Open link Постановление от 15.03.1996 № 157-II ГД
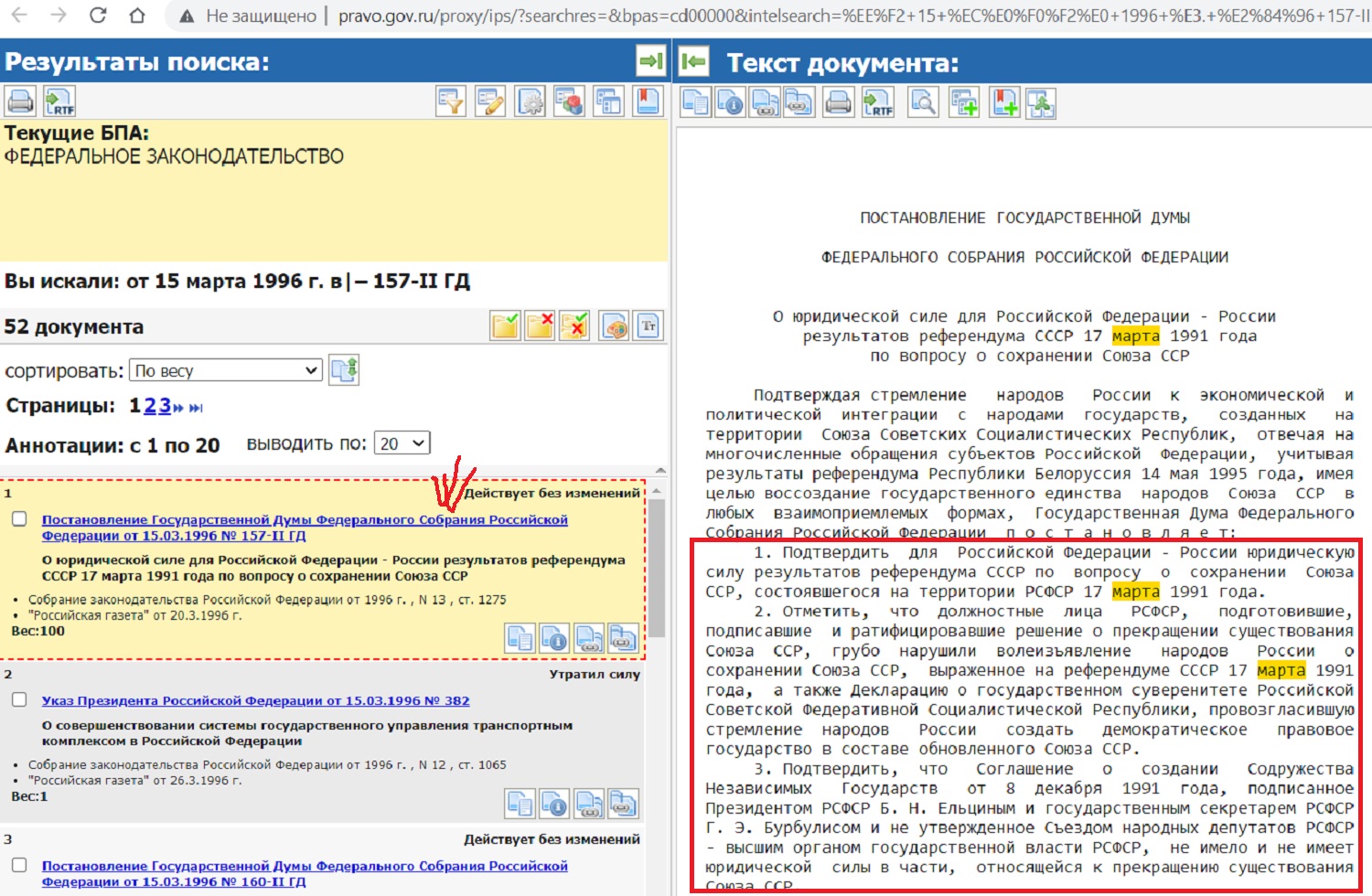 [x=305, y=528]
